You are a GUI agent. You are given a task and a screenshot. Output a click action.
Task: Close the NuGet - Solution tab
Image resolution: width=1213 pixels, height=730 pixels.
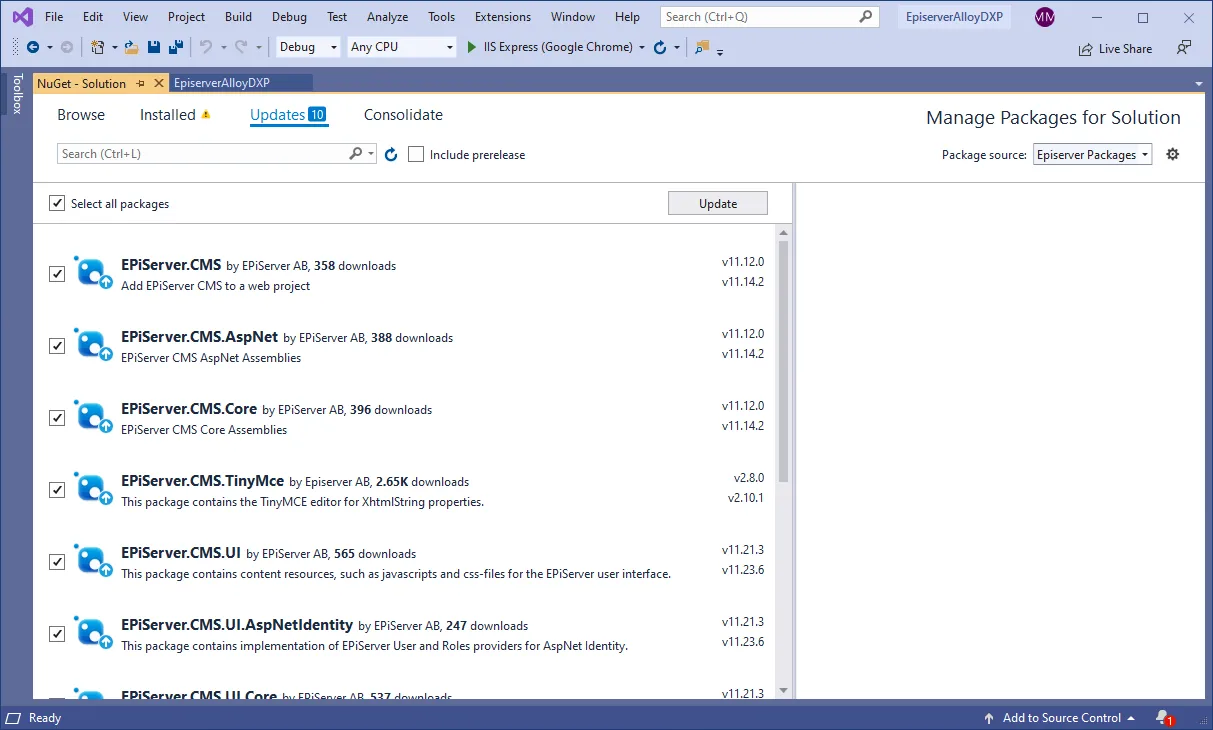point(158,83)
